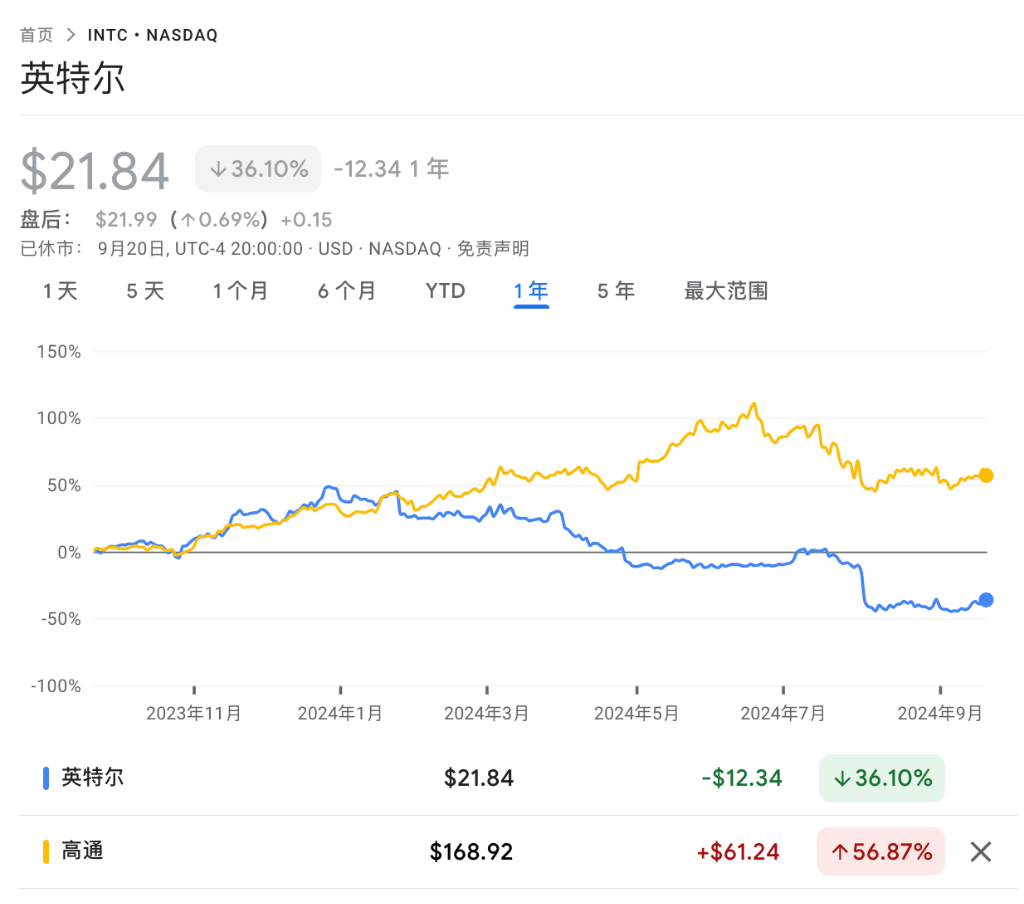Click the -$12.34 change in 英特尔 row
Viewport: 1024px width, 904px height.
[741, 778]
